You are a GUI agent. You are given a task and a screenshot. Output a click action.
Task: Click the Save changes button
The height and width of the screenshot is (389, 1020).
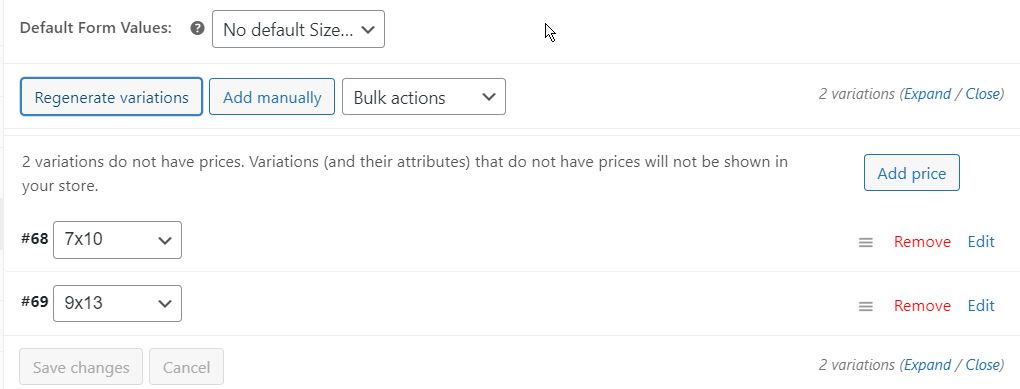tap(81, 367)
